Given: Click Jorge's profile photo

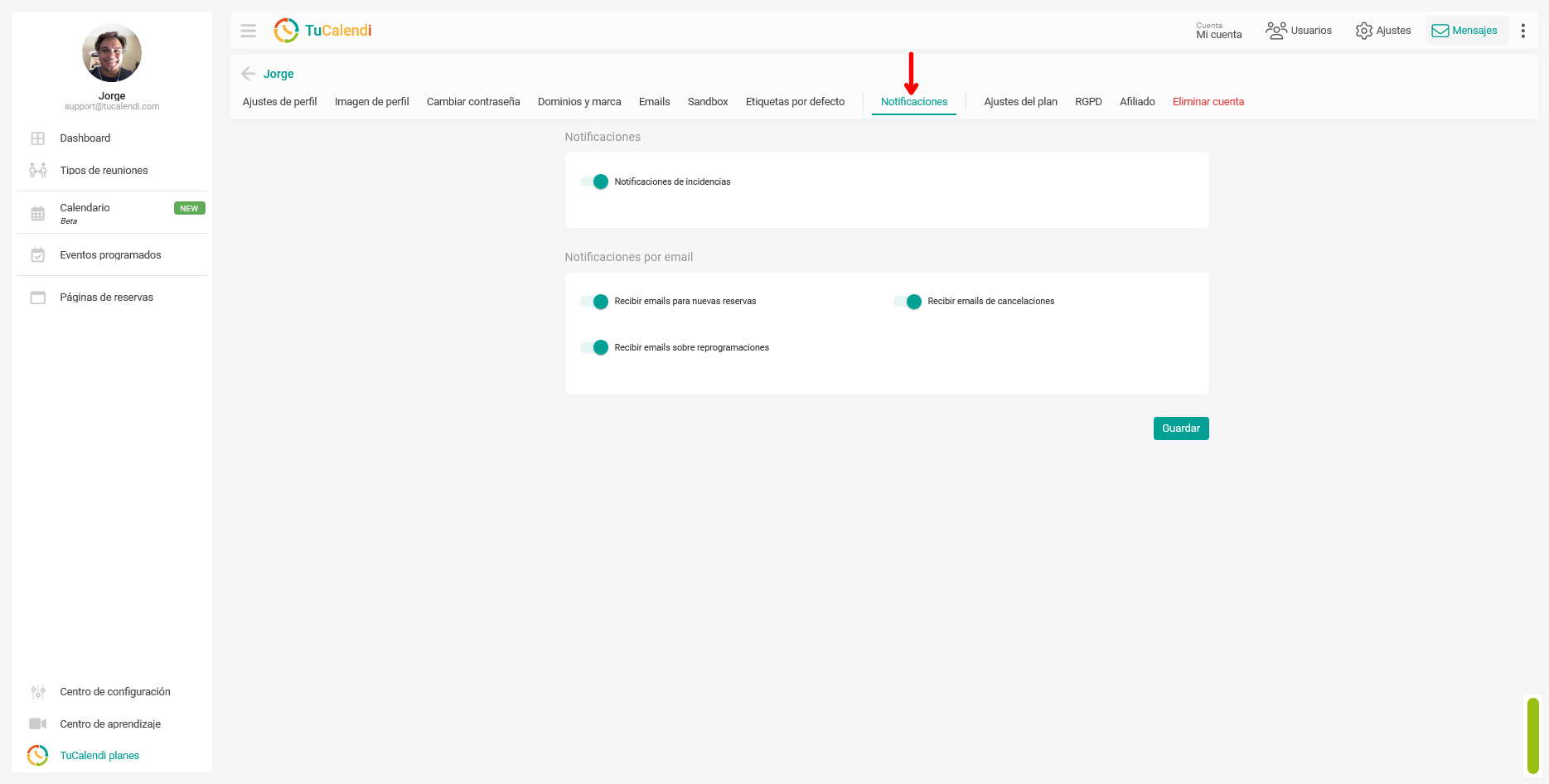Looking at the screenshot, I should 112,52.
